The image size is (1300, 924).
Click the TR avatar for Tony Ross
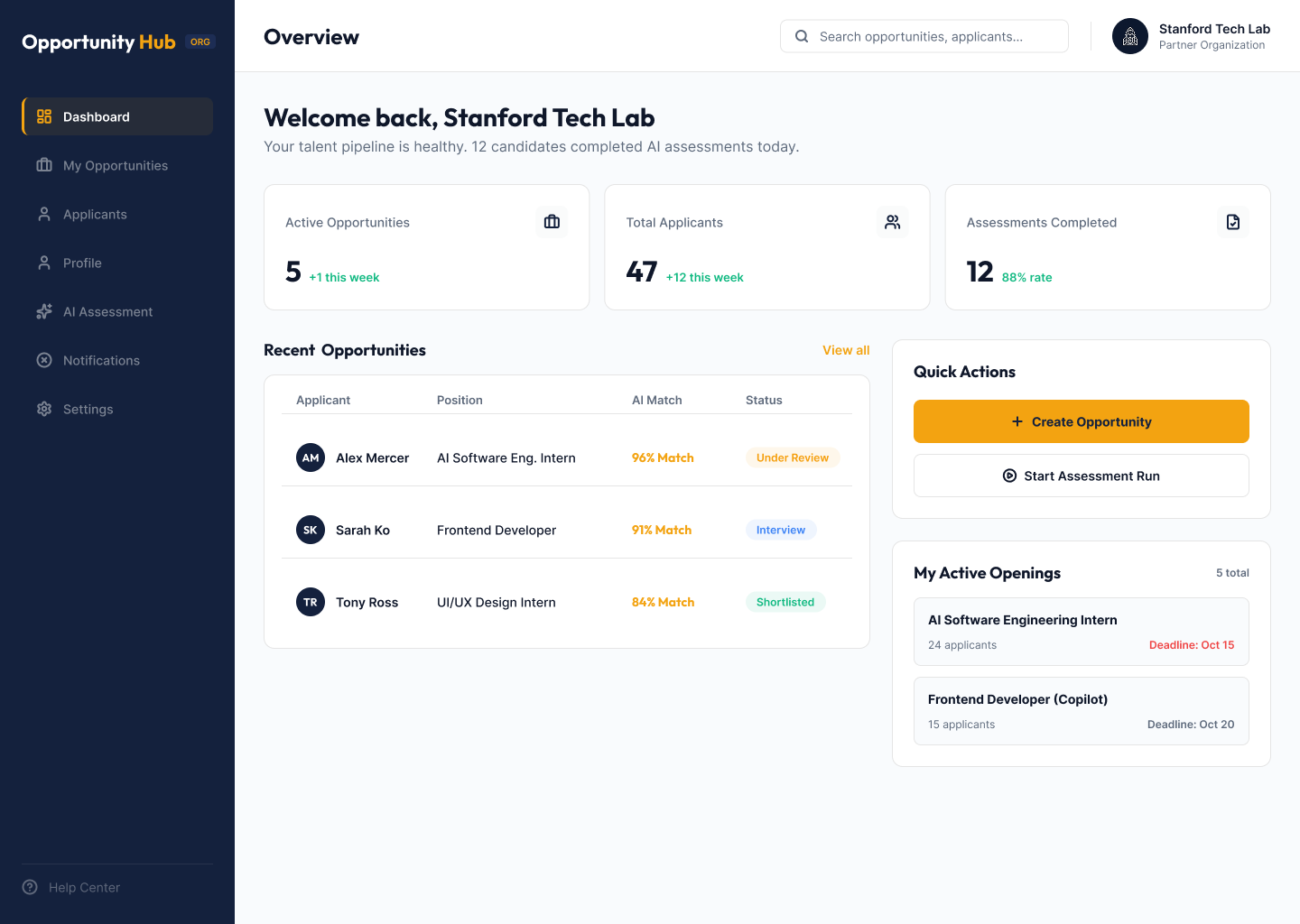pyautogui.click(x=311, y=602)
